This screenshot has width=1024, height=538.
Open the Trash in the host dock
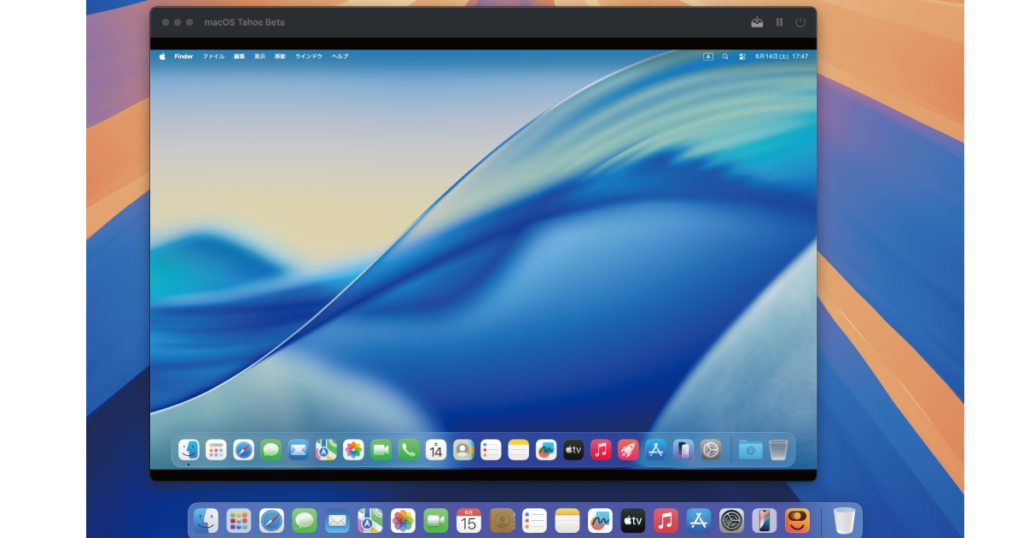[844, 520]
